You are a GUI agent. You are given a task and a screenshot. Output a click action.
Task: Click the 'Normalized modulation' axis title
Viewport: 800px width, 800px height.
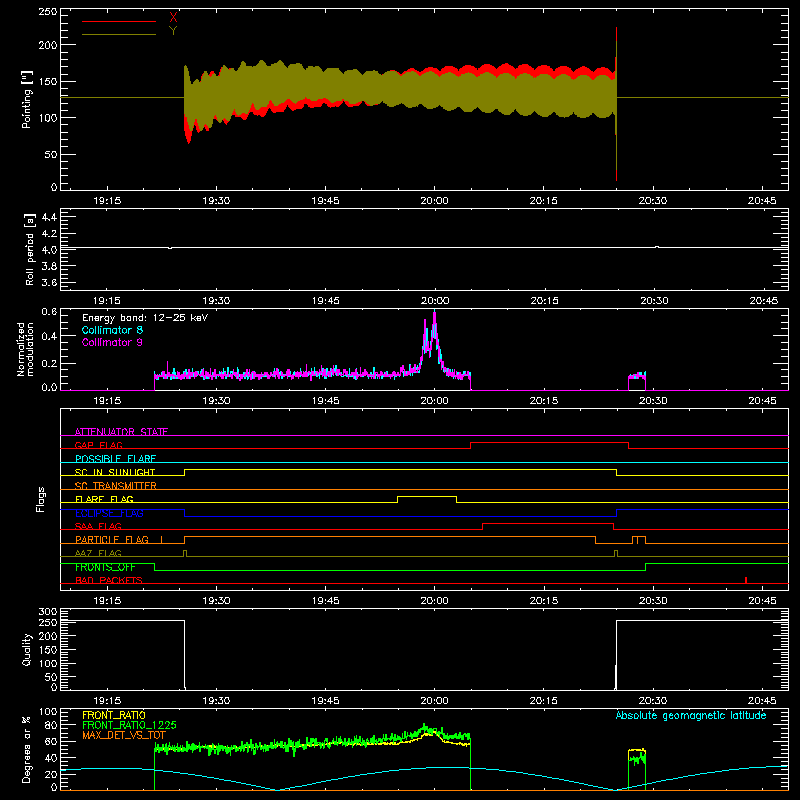point(25,349)
